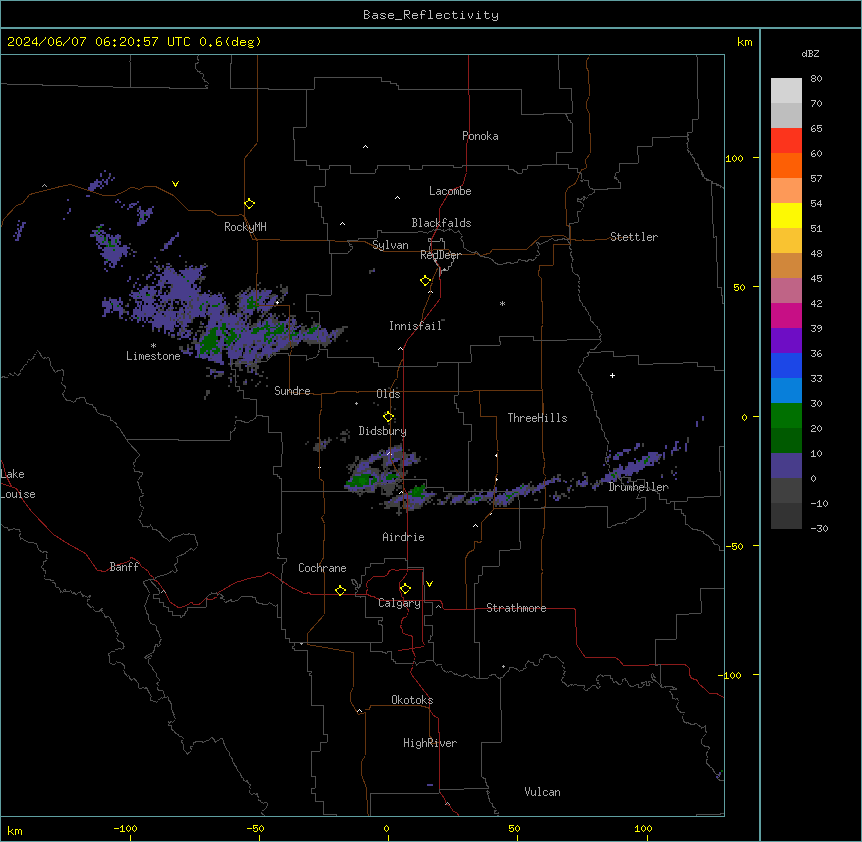Select the magenta 42 dBZ legend swatch

[x=786, y=315]
